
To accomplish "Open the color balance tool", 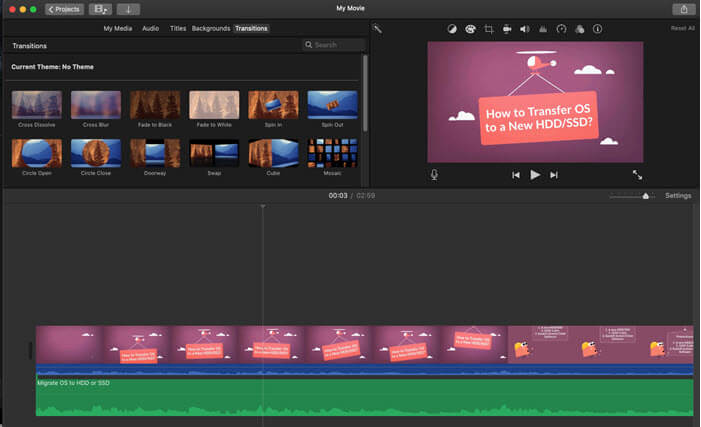I will 451,29.
